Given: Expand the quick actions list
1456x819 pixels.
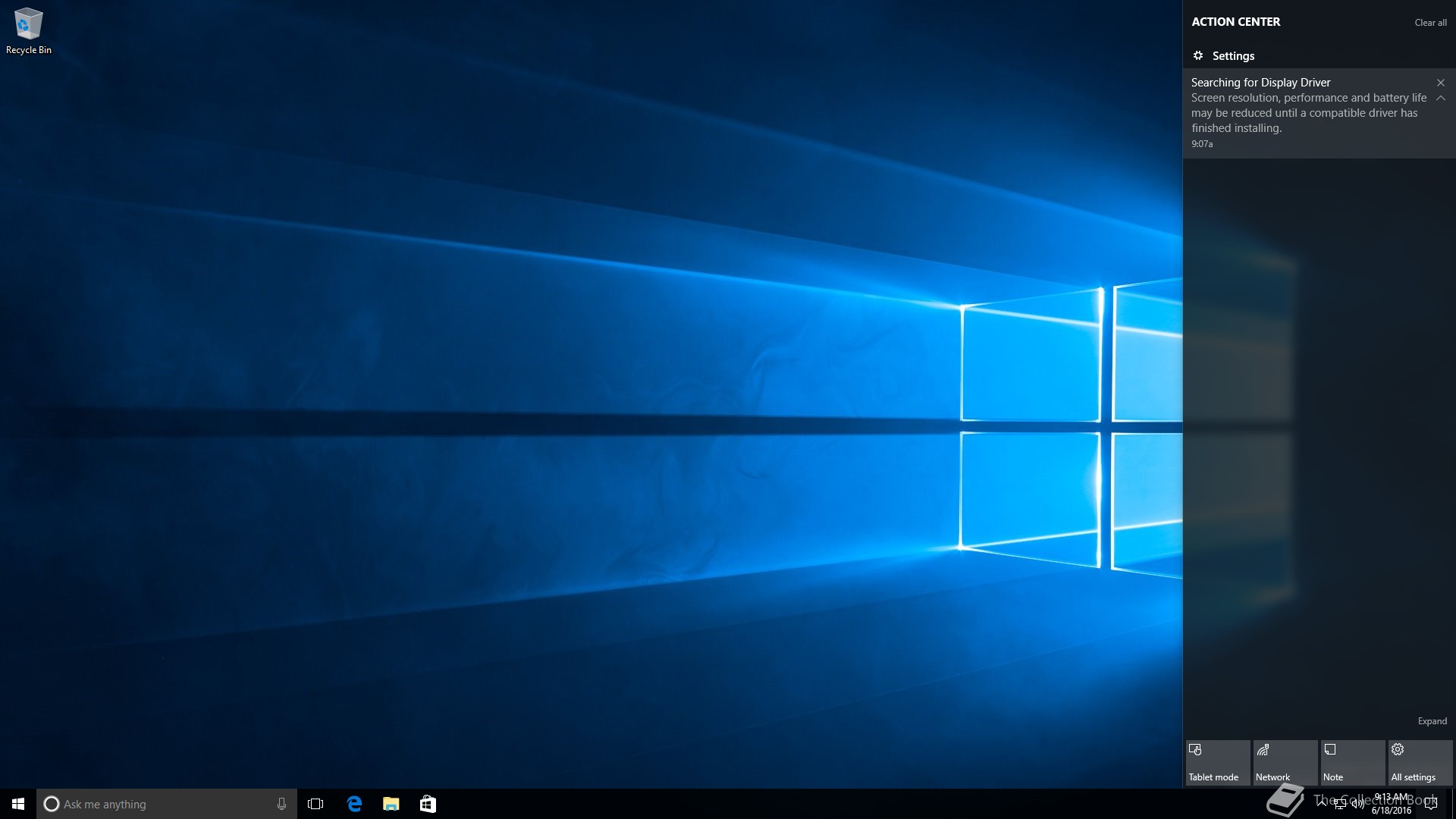Looking at the screenshot, I should point(1432,721).
